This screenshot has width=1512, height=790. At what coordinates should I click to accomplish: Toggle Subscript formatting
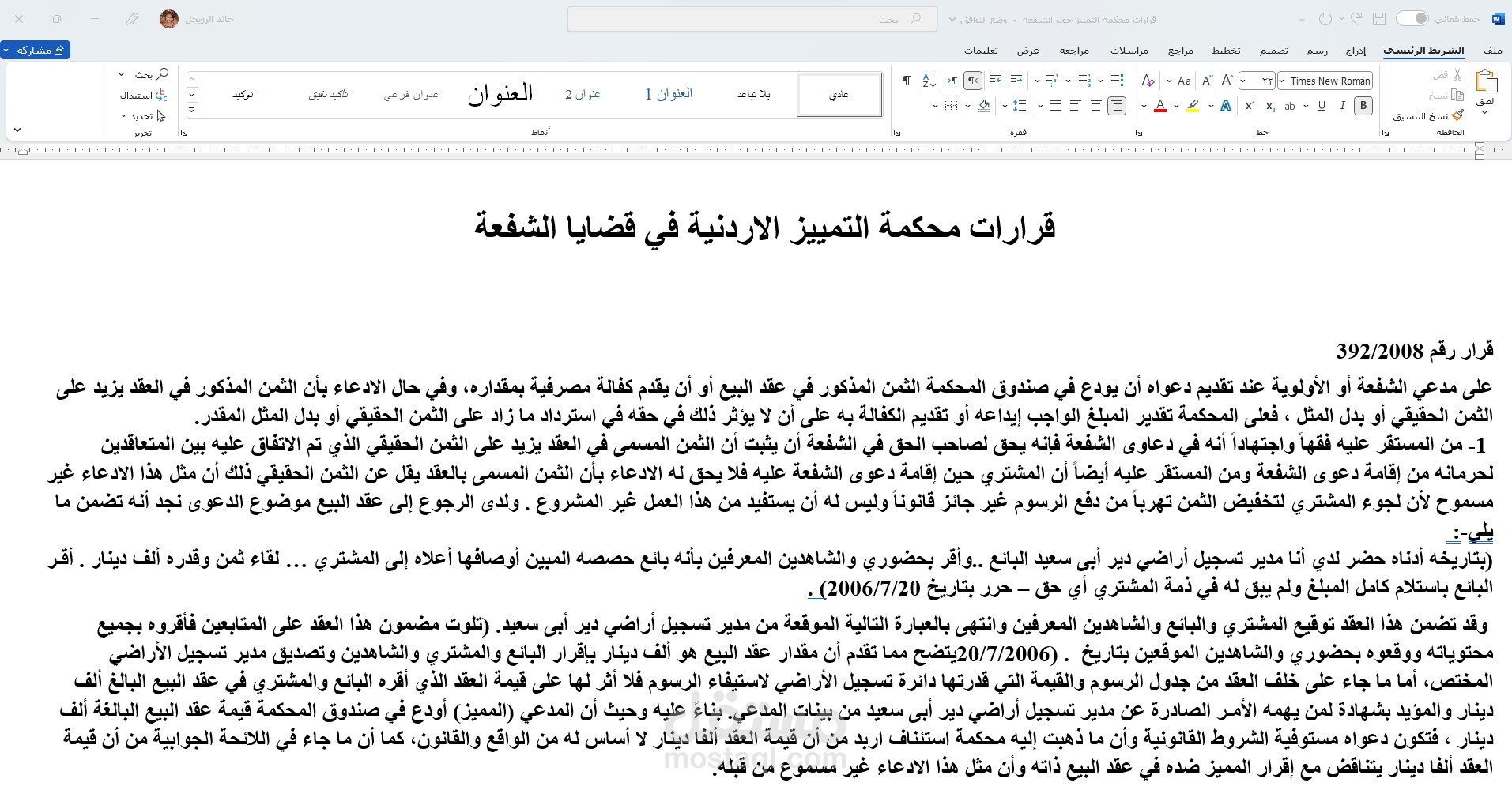tap(1270, 106)
